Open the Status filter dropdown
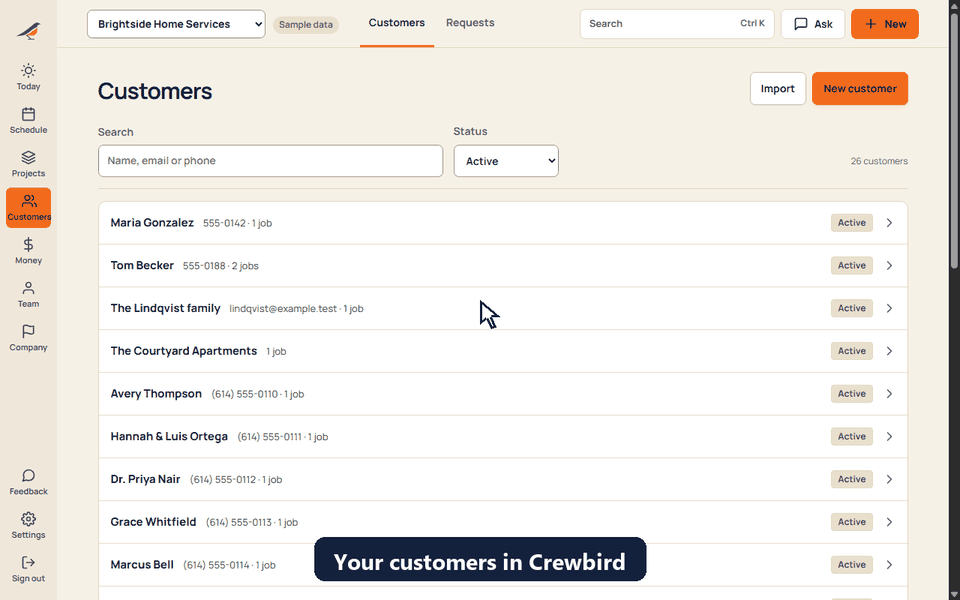The image size is (960, 600). [x=506, y=161]
